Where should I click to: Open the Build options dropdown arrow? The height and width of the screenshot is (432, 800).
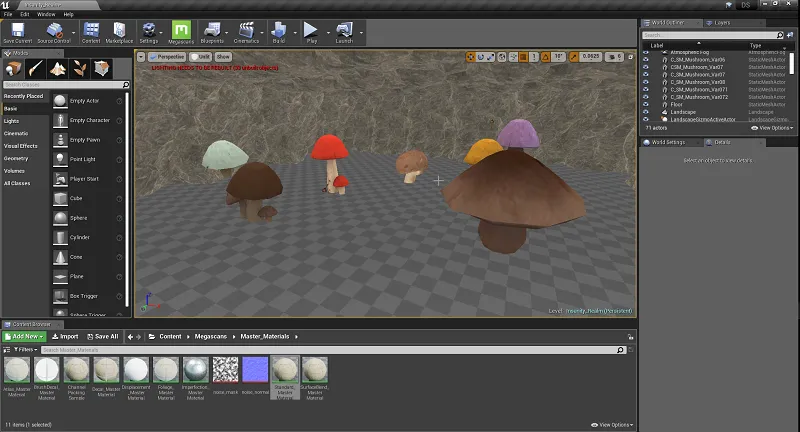pyautogui.click(x=295, y=33)
